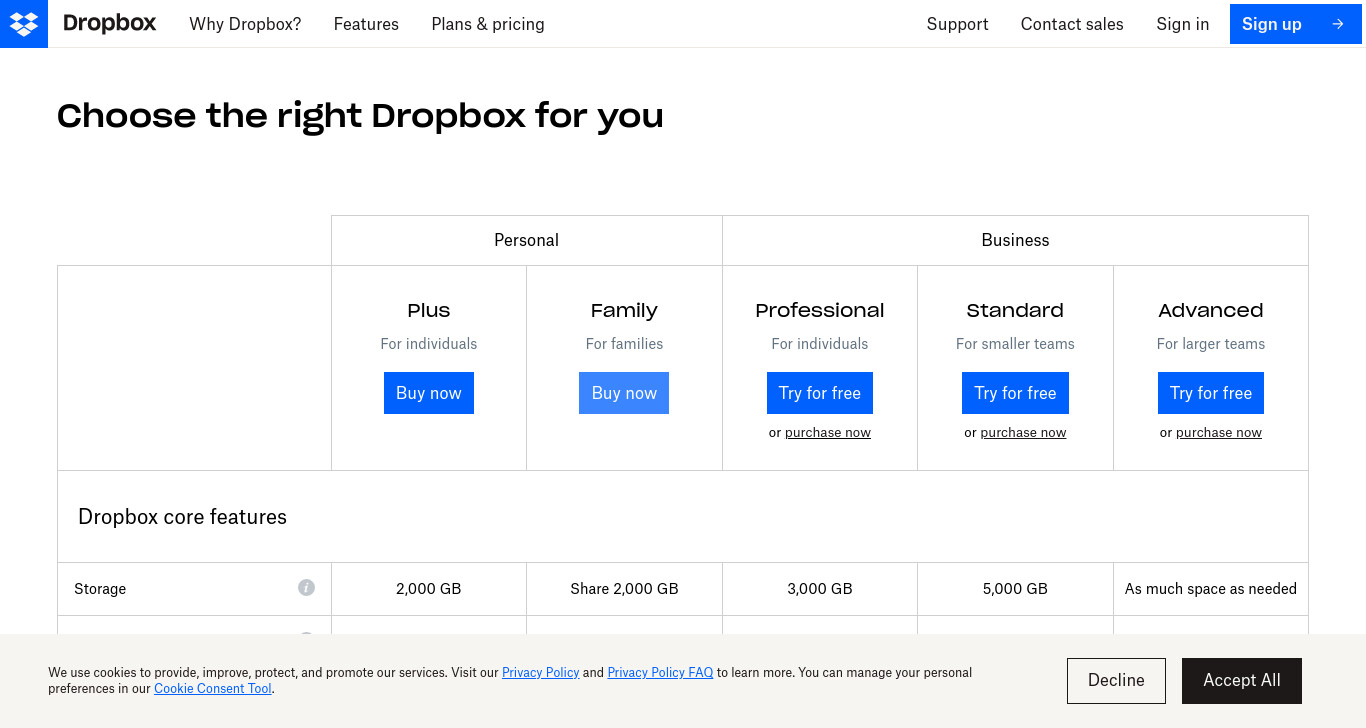
Task: Click purchase now under Standard
Action: coord(1023,433)
